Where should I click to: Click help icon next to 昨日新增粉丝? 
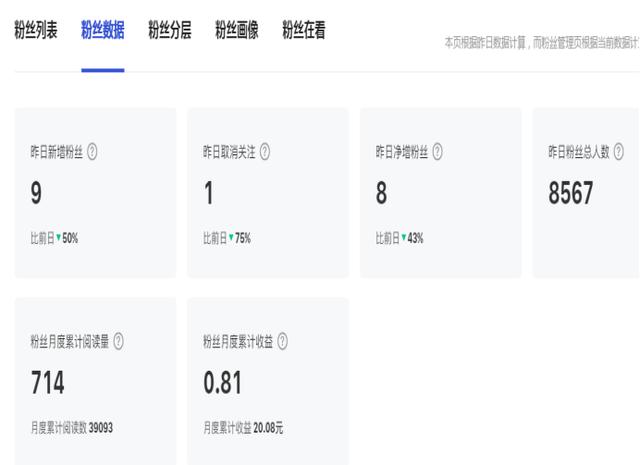(x=93, y=152)
